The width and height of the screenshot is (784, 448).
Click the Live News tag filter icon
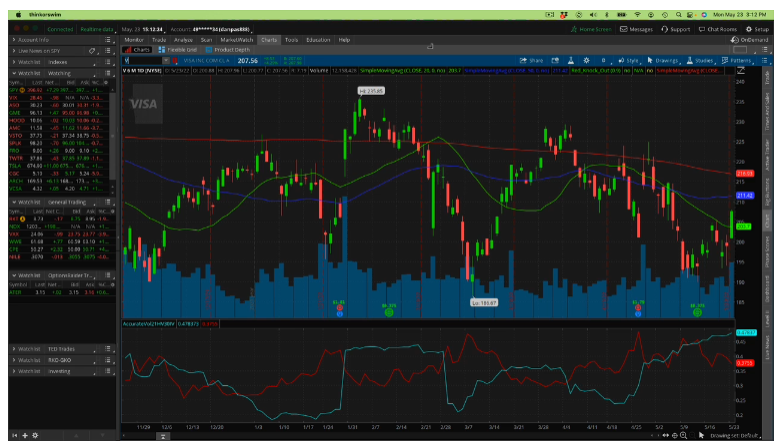click(92, 51)
